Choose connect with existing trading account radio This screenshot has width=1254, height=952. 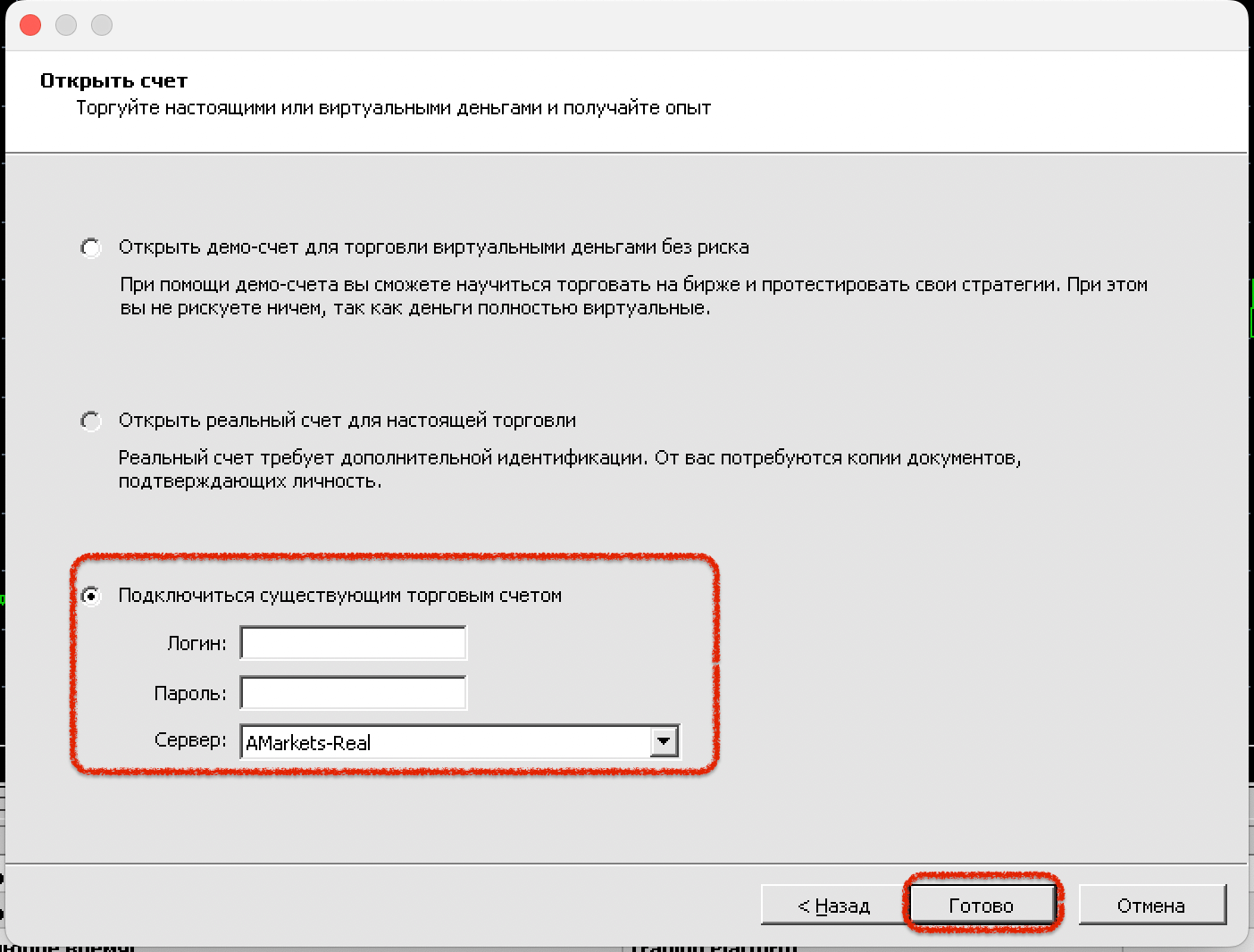pyautogui.click(x=91, y=596)
